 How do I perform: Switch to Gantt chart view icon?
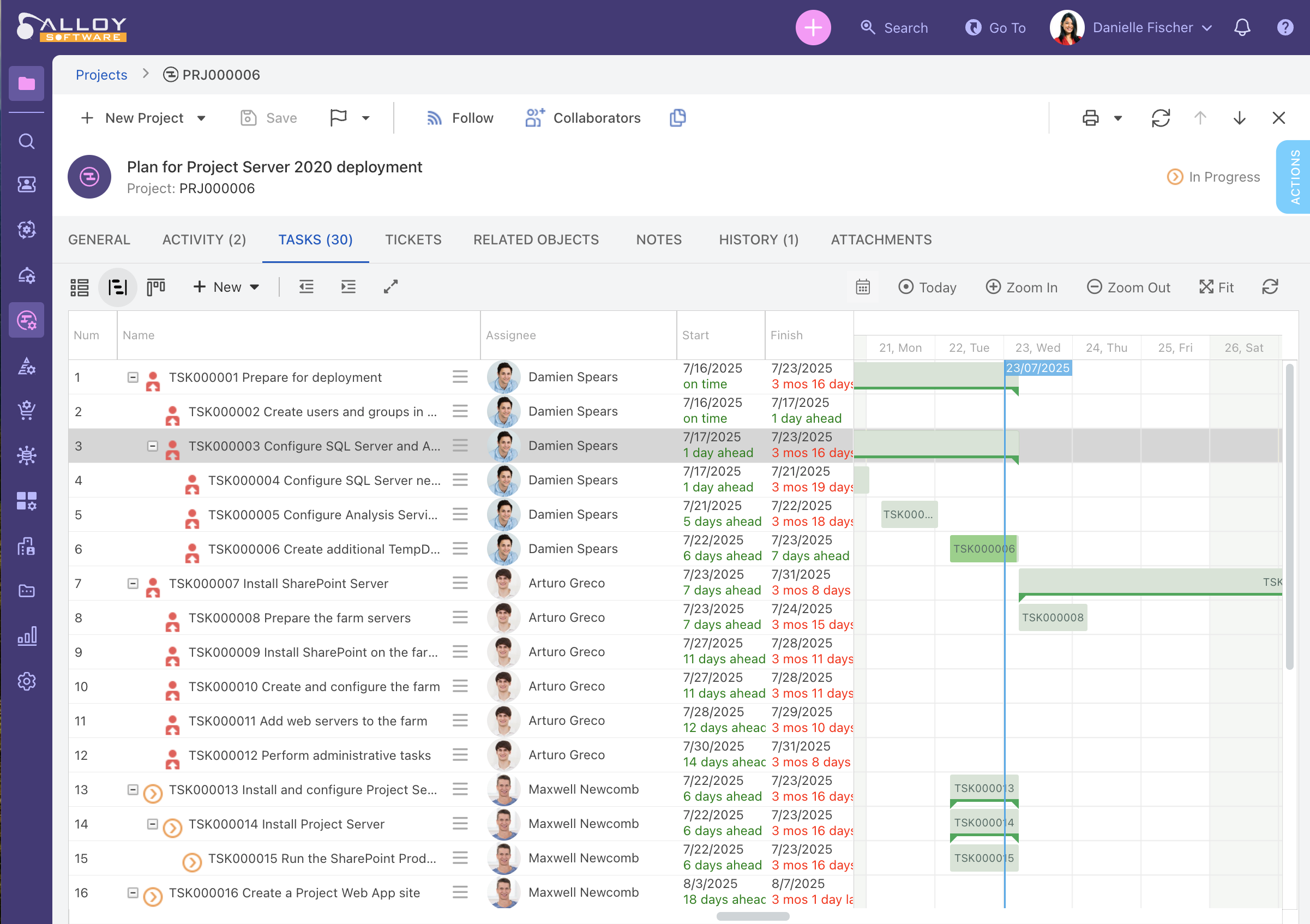click(x=118, y=287)
